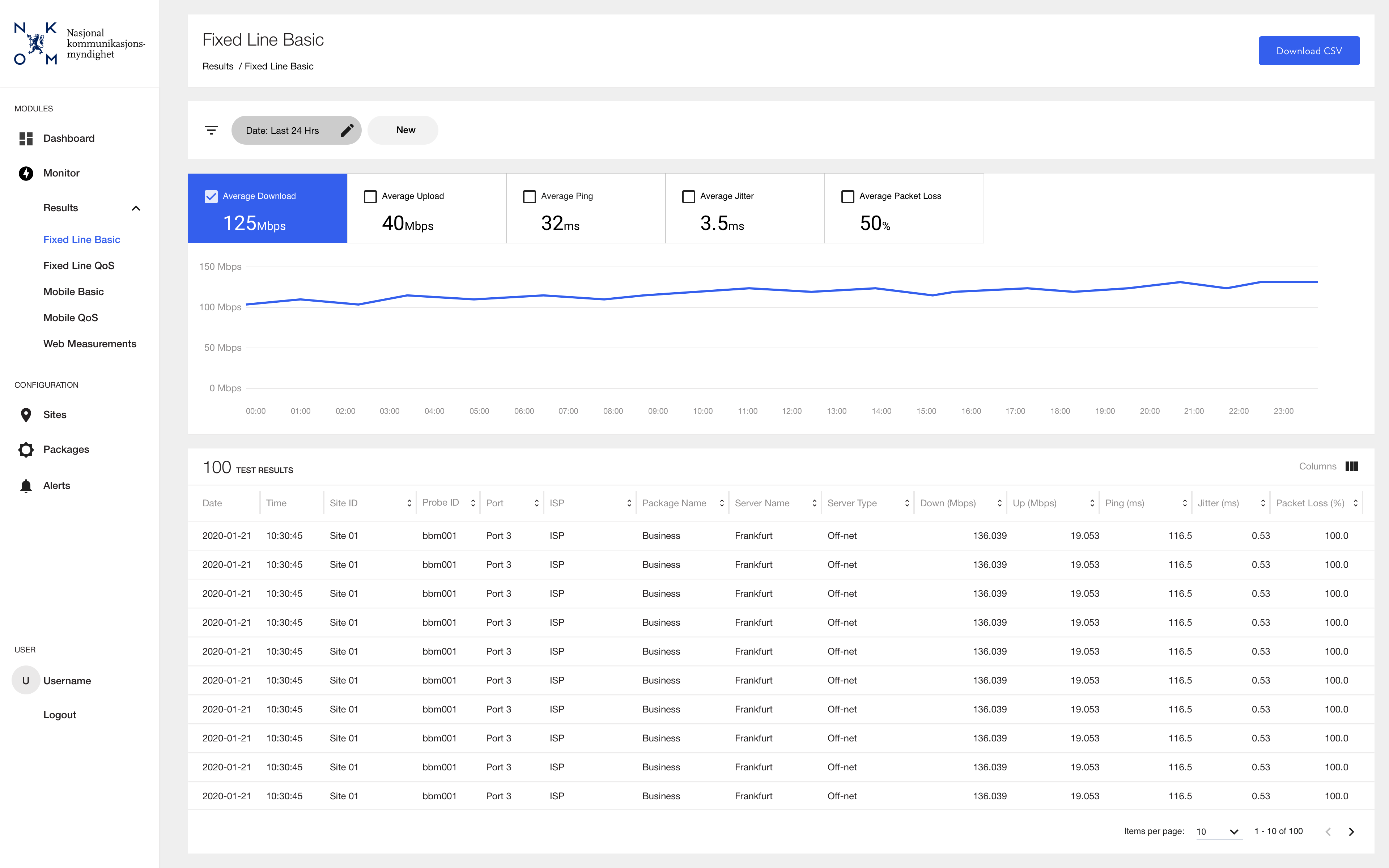The image size is (1389, 868).
Task: Collapse the Results menu chevron
Action: coord(136,208)
